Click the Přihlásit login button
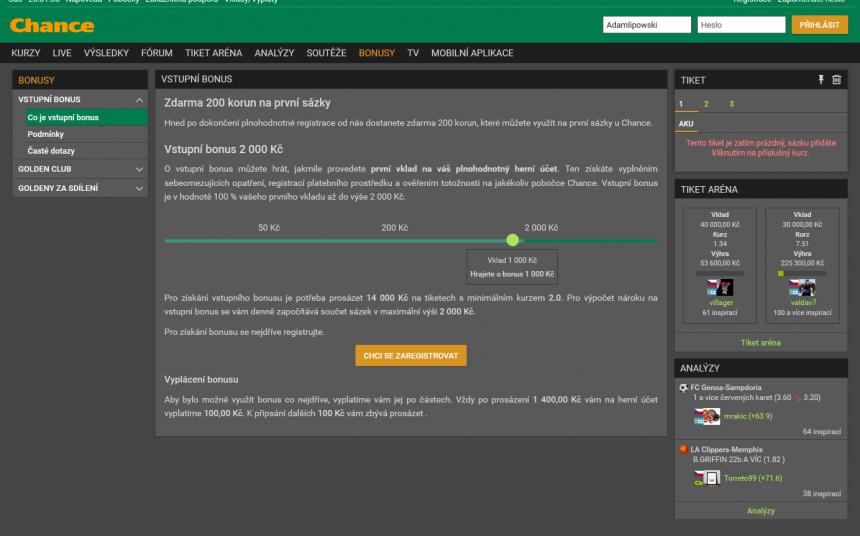The image size is (860, 536). tap(819, 25)
